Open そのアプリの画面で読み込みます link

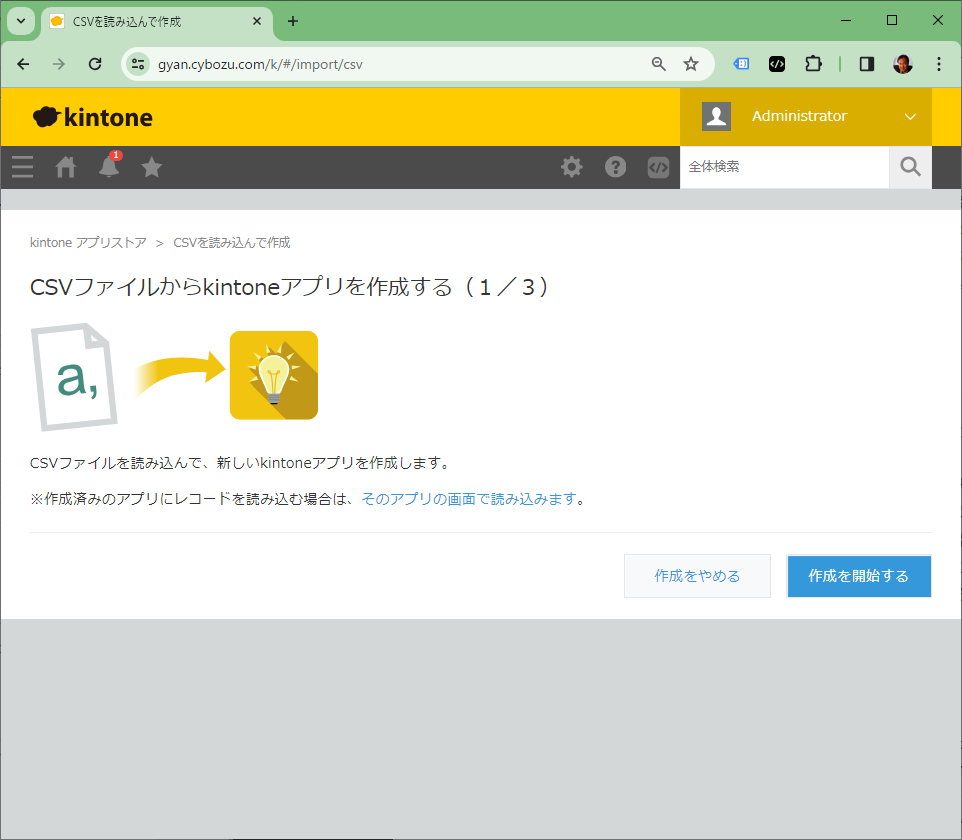pos(469,499)
